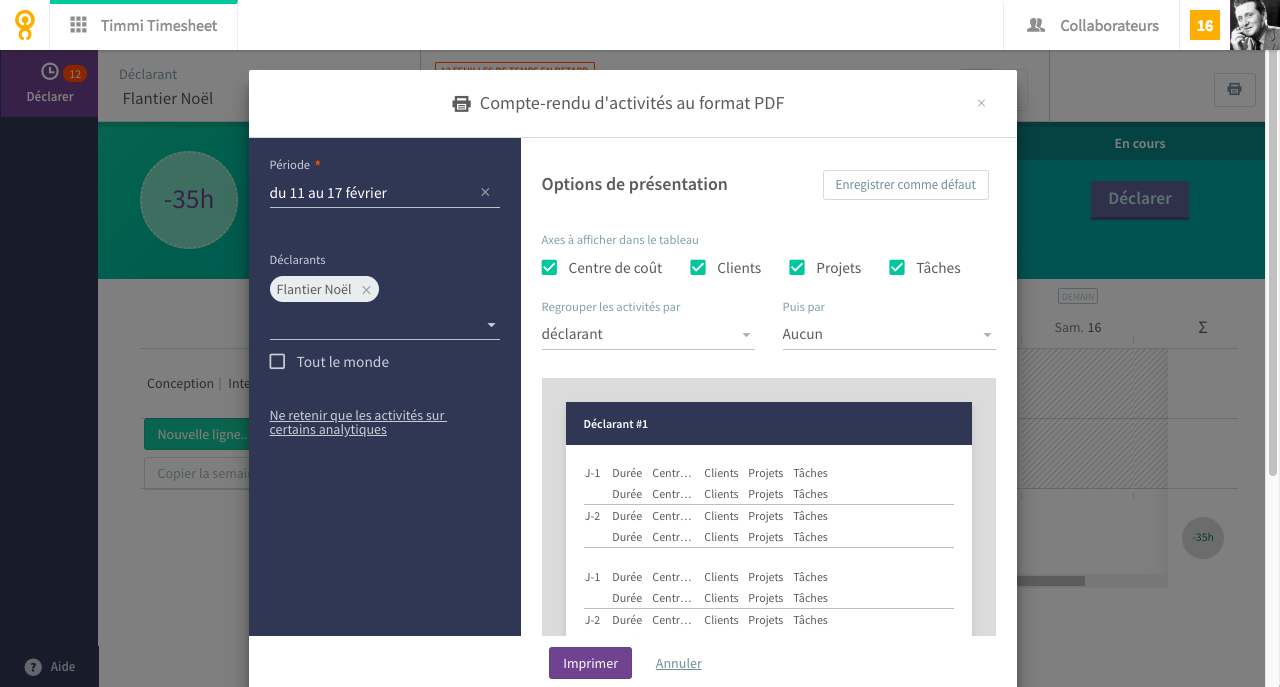Uncheck the Tâches checkbox
The image size is (1280, 687).
click(897, 267)
